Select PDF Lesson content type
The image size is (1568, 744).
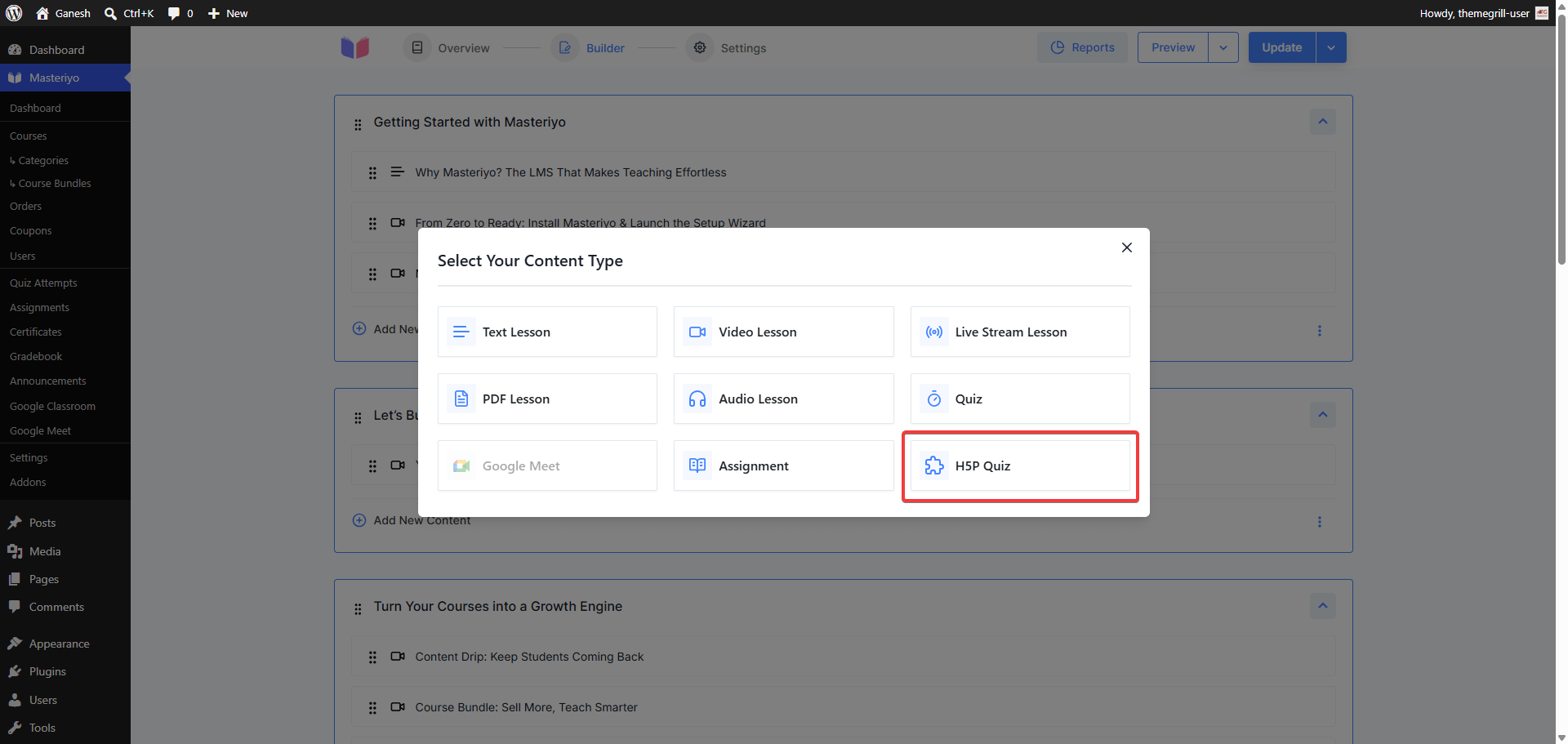tap(547, 399)
